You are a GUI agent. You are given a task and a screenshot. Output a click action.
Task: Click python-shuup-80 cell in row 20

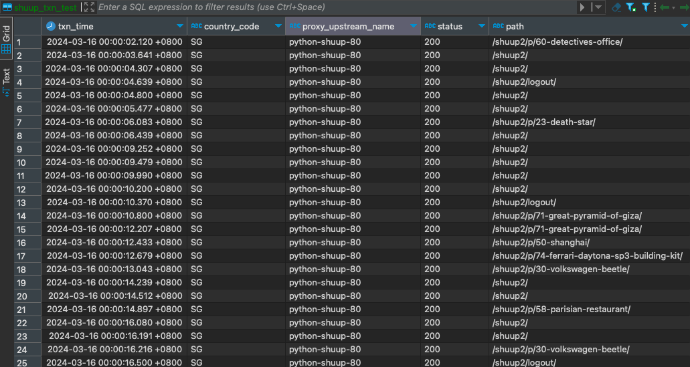coord(353,296)
